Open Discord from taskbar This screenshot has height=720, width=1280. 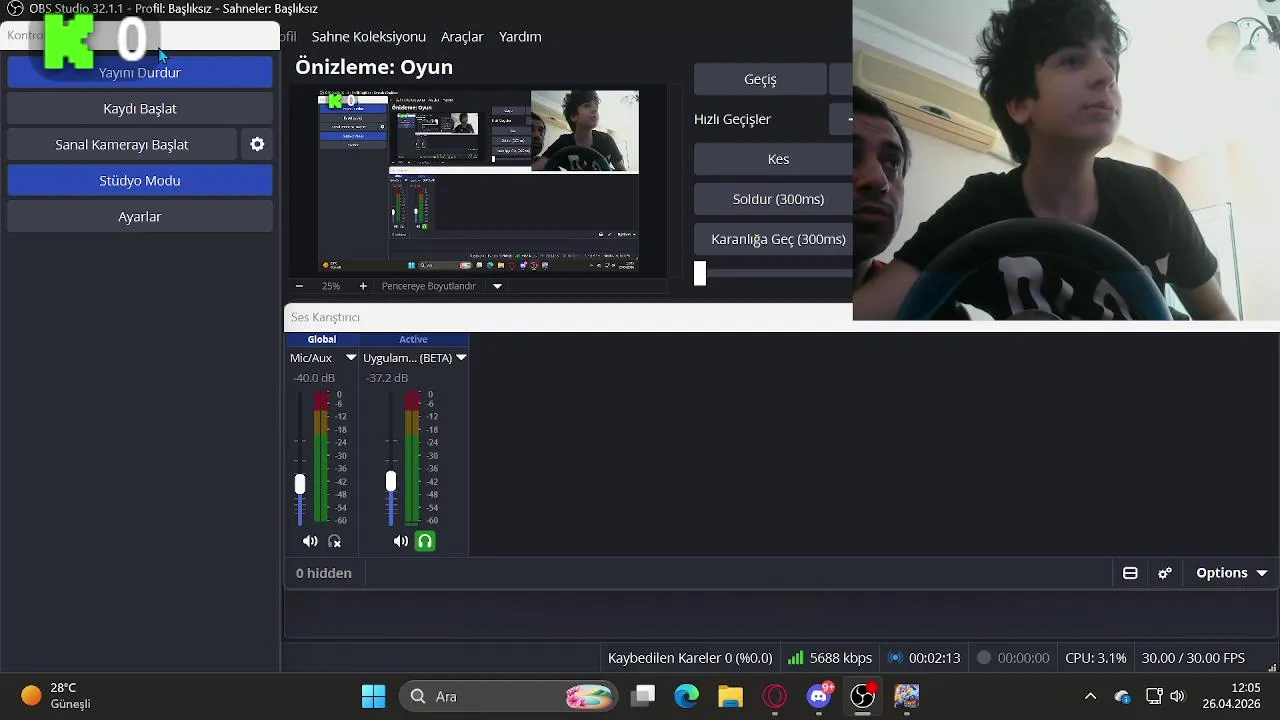point(819,696)
